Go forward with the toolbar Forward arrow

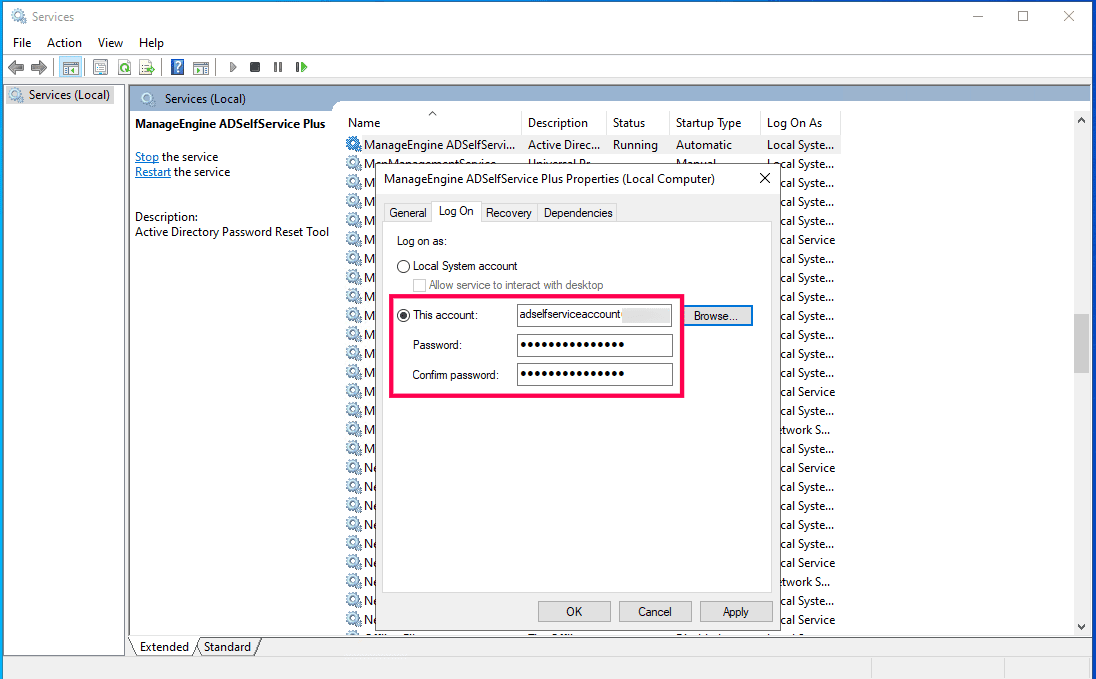point(39,67)
